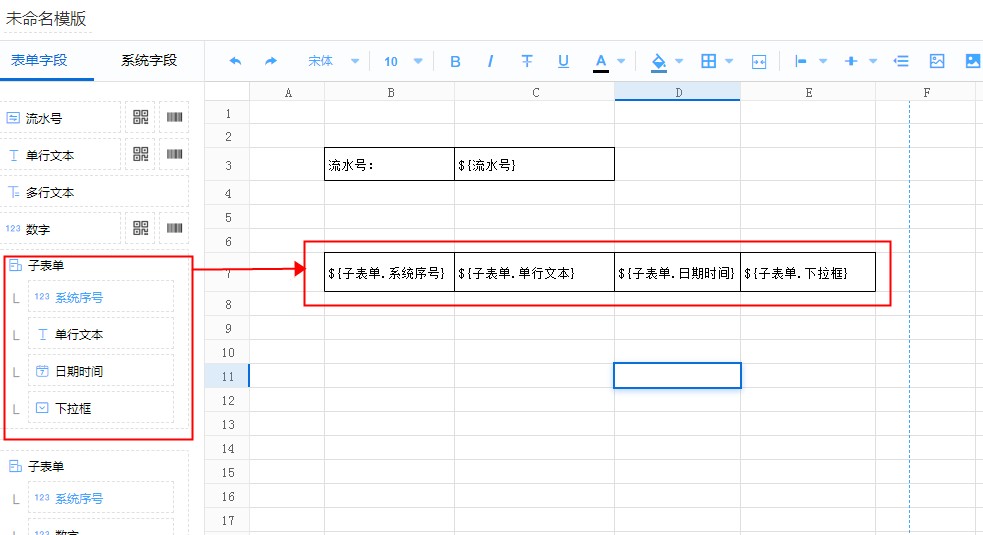The height and width of the screenshot is (535, 983).
Task: Select the 表单字段 tab
Action: pos(39,60)
